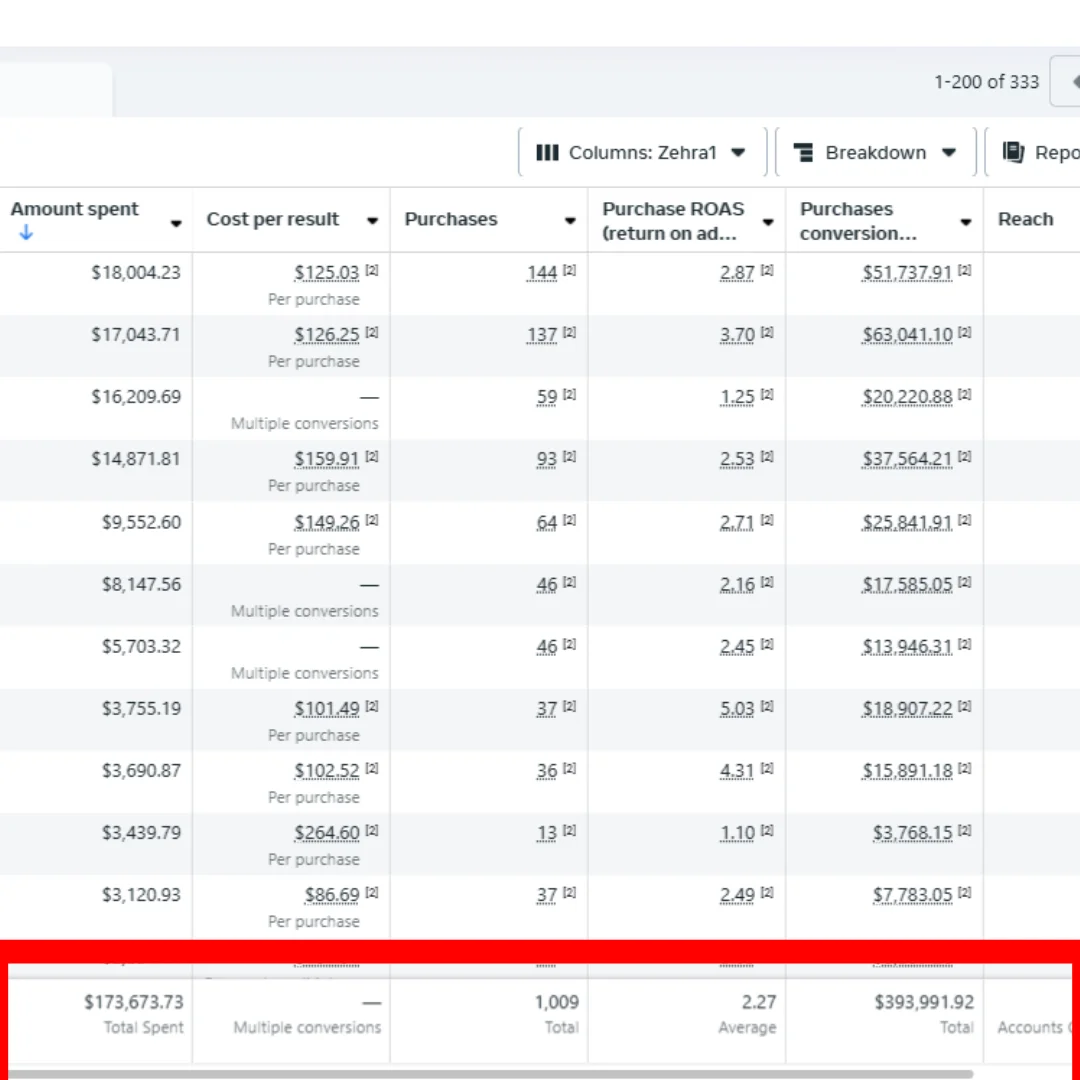Expand the Purchase ROAS column dropdown arrow
This screenshot has height=1080, width=1080.
point(768,222)
